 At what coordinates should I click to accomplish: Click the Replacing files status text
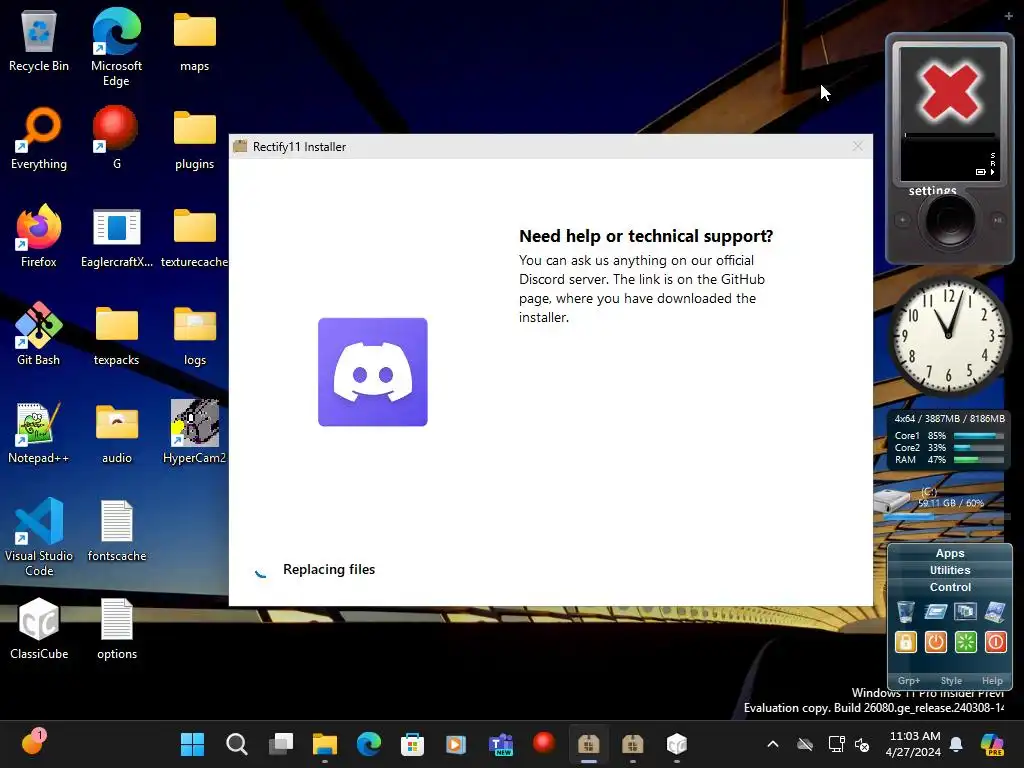coord(328,569)
